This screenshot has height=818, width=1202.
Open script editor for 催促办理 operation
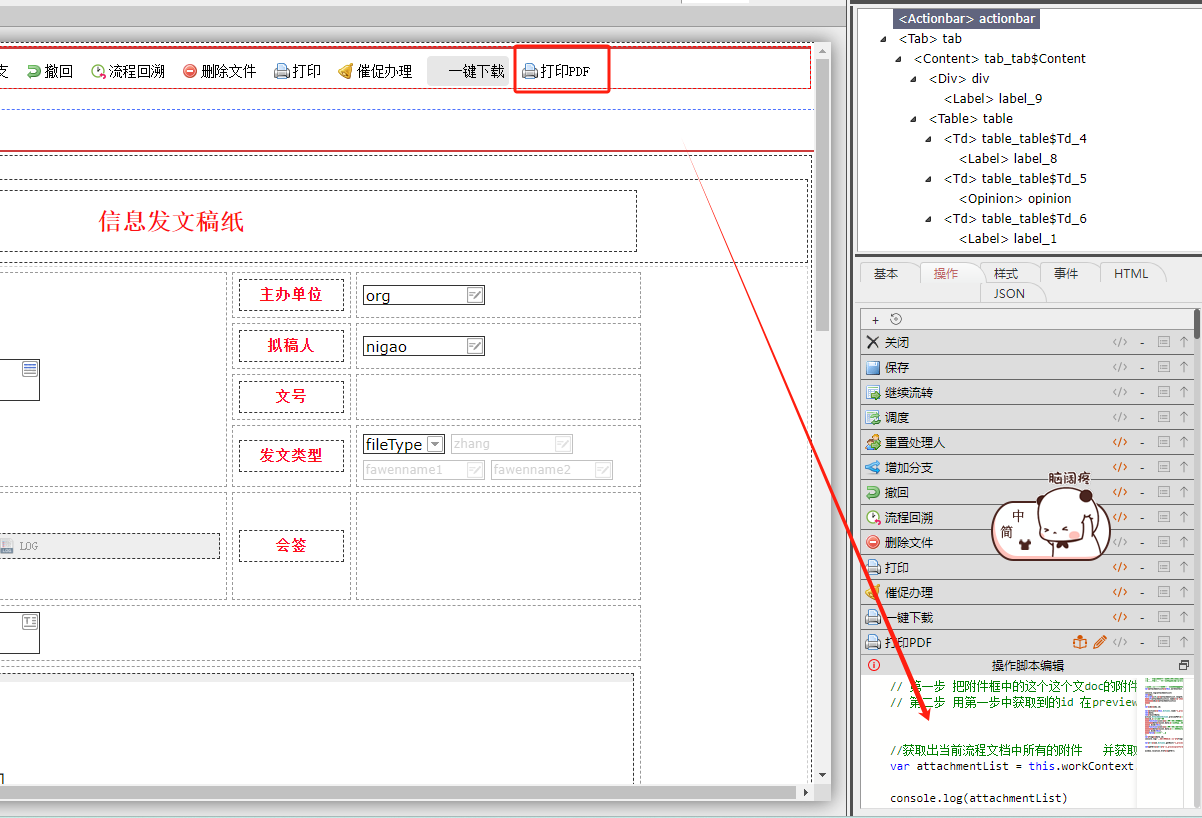(1120, 592)
